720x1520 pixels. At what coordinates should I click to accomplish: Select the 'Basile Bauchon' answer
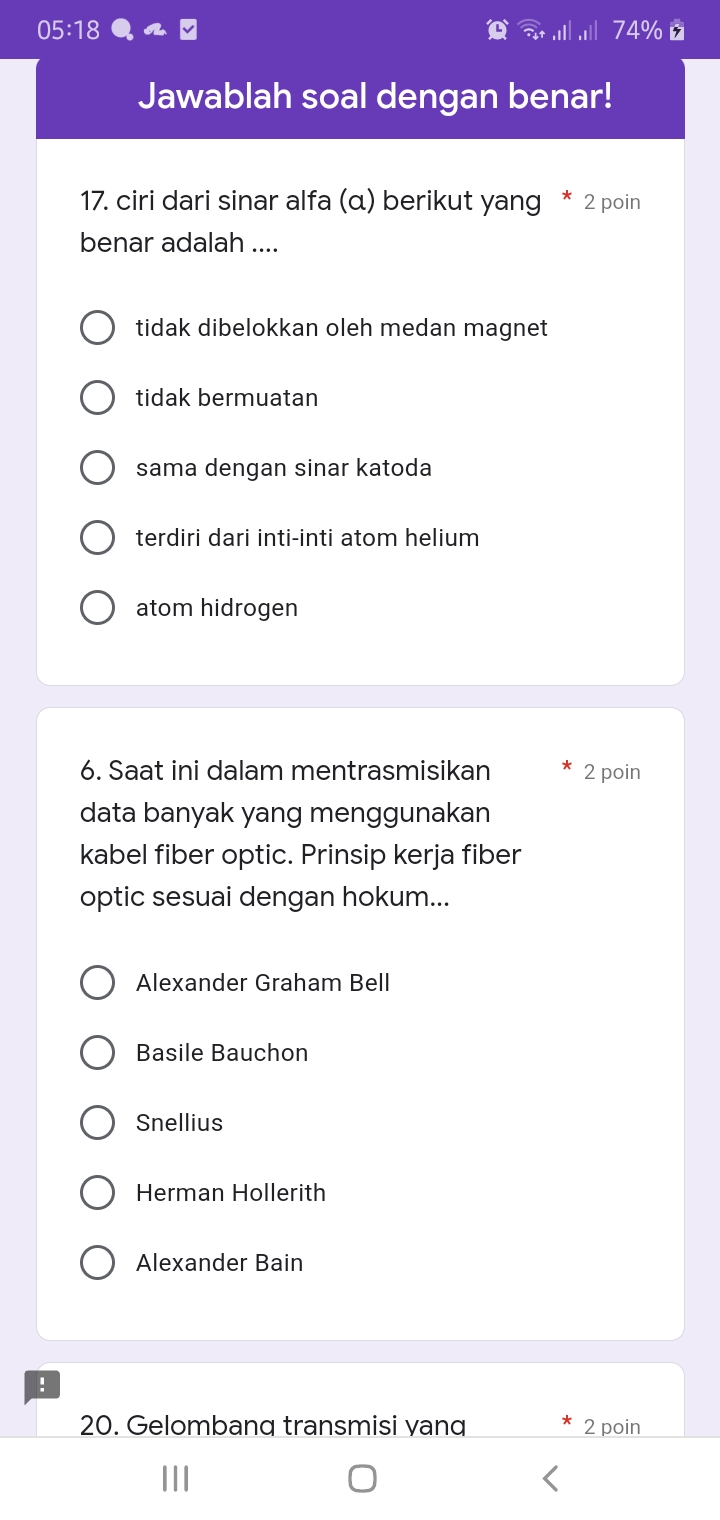(97, 1053)
